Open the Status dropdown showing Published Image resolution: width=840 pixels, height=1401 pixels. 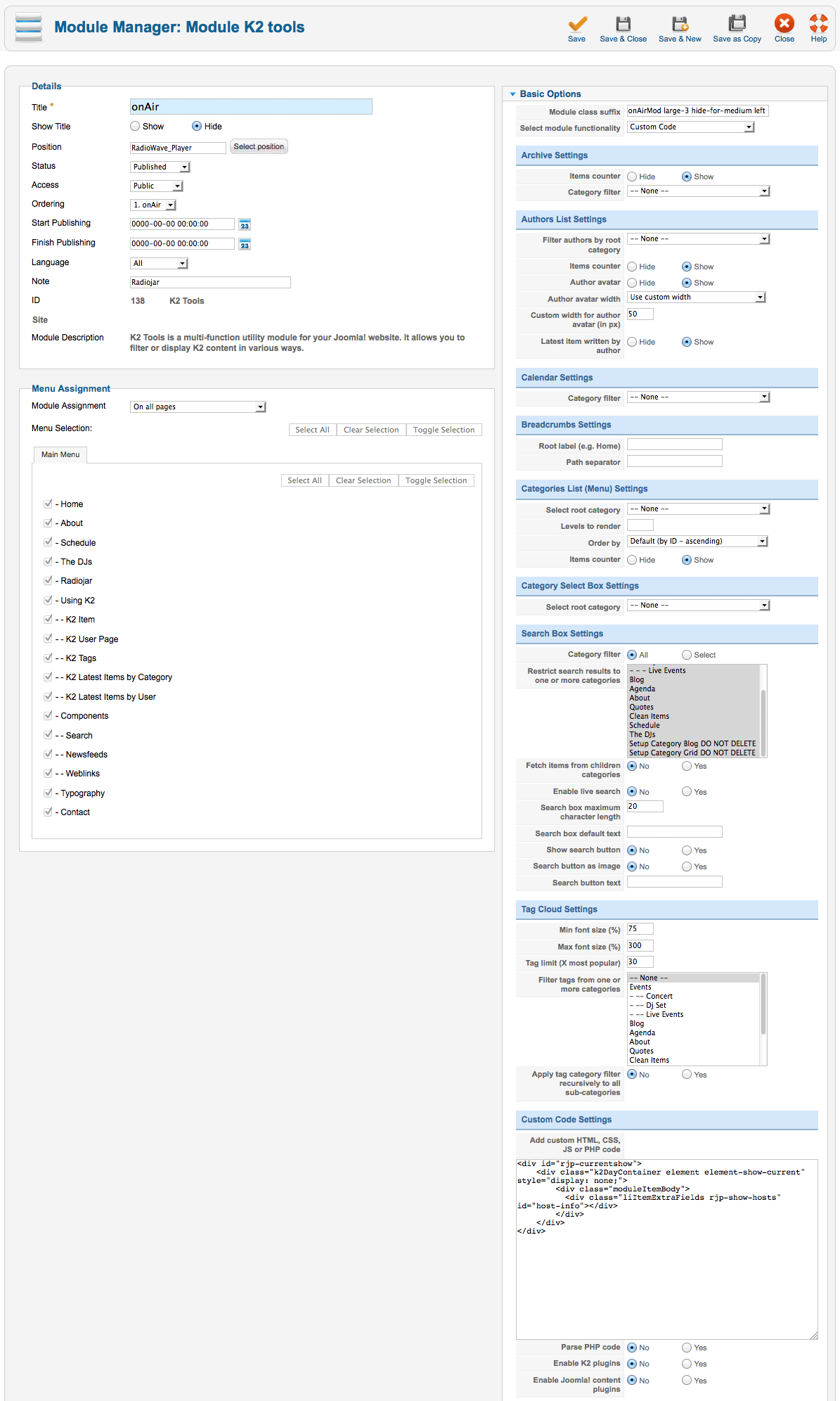click(x=160, y=167)
